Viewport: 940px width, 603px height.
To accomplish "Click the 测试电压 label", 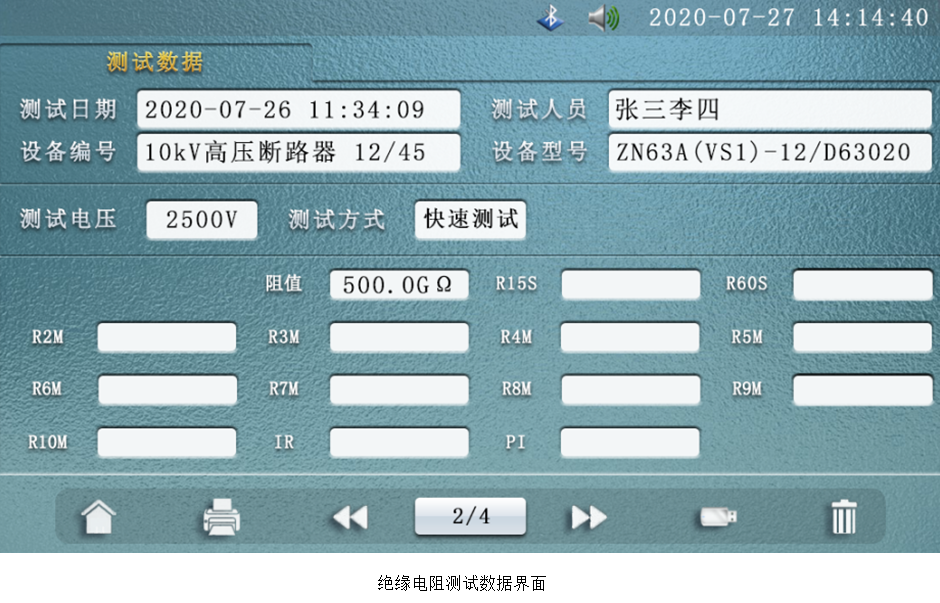I will pyautogui.click(x=68, y=219).
